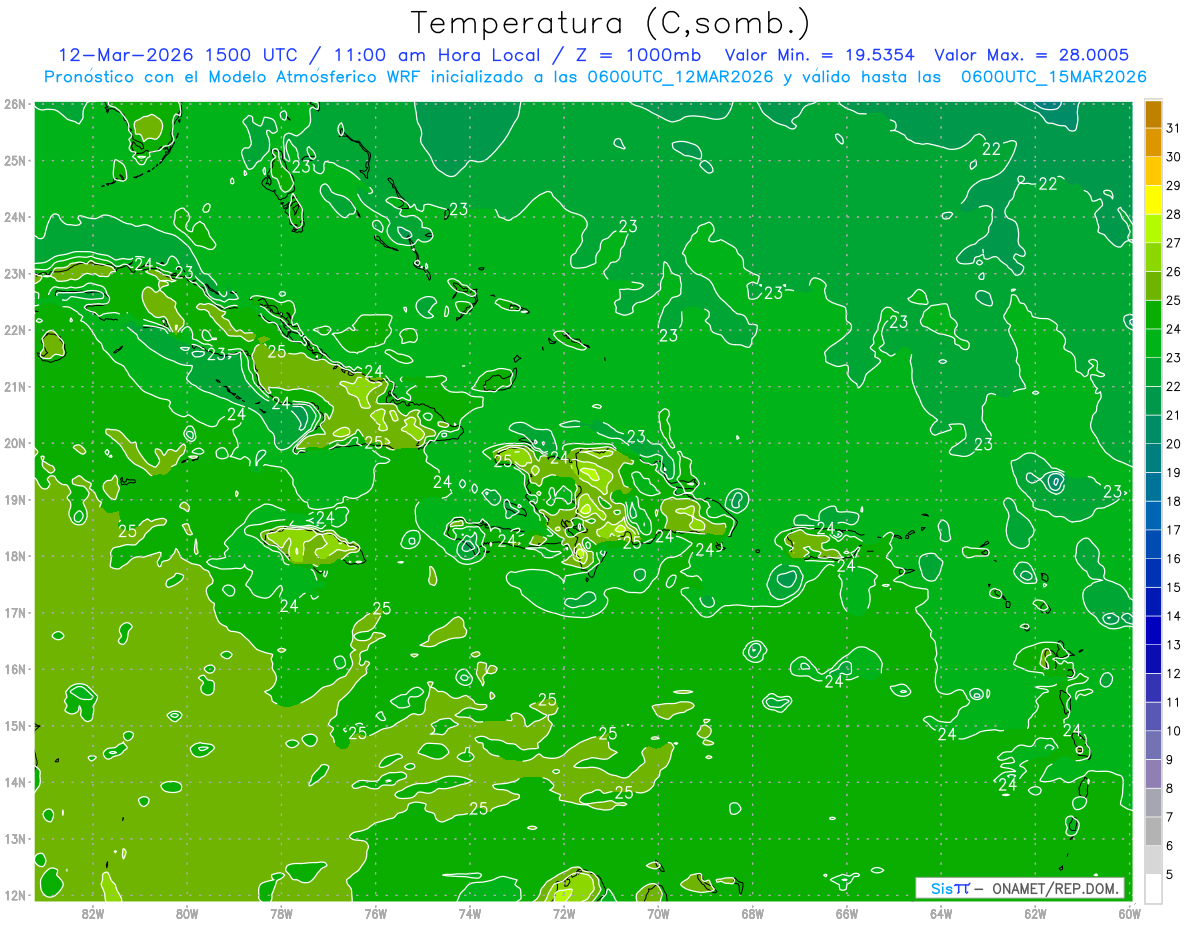
Task: Click the 70W longitude label
Action: (658, 913)
